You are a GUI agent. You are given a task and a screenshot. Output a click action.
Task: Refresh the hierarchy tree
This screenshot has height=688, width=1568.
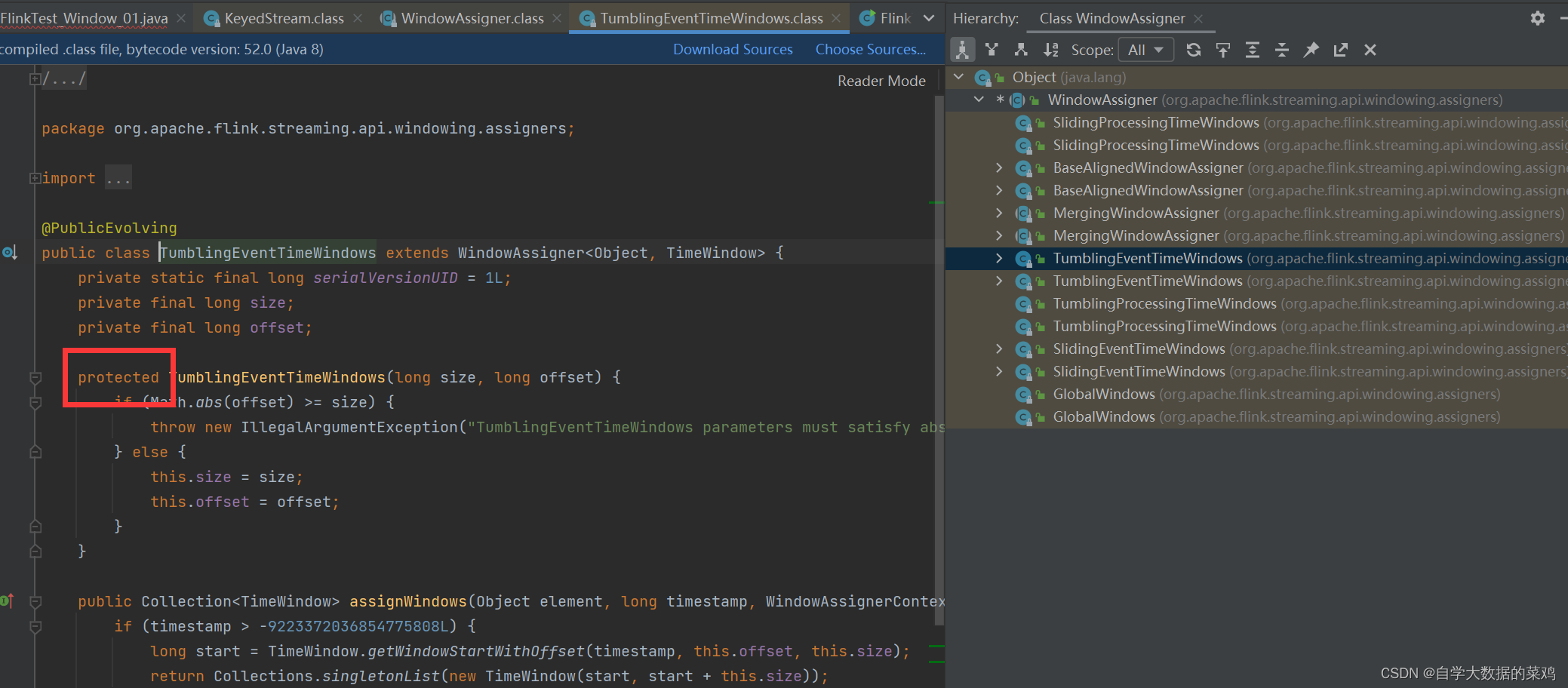pyautogui.click(x=1193, y=50)
